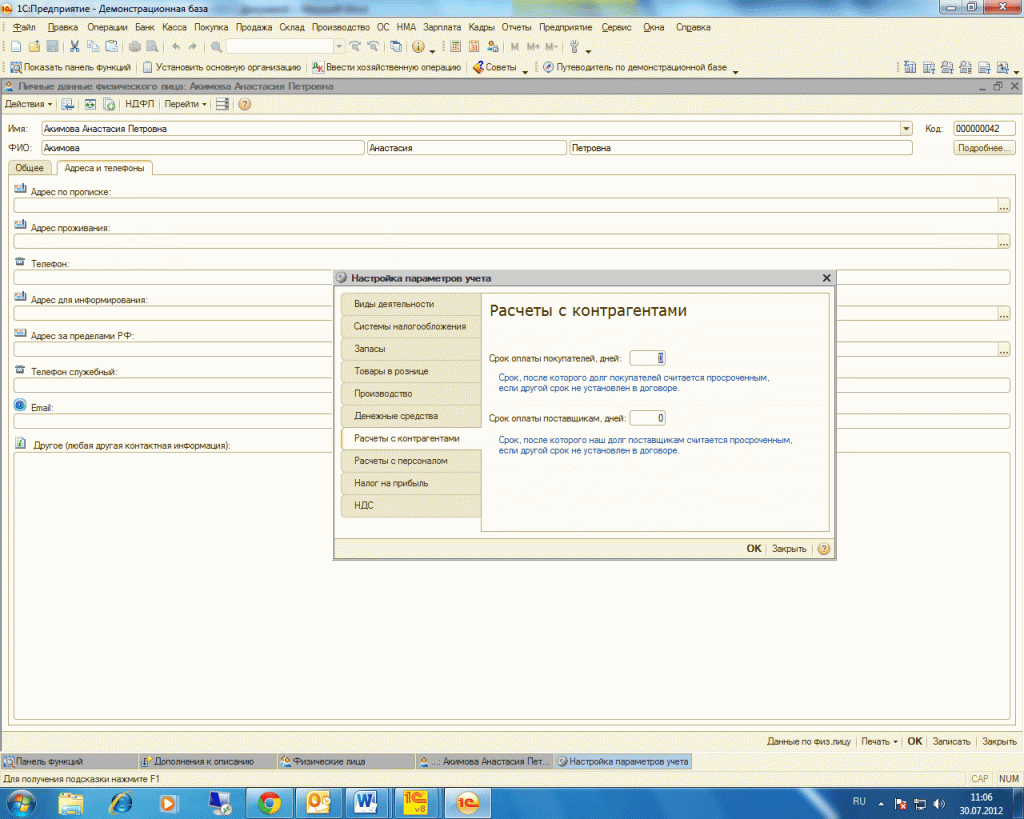Expand the Имя field dropdown arrow

(x=906, y=129)
